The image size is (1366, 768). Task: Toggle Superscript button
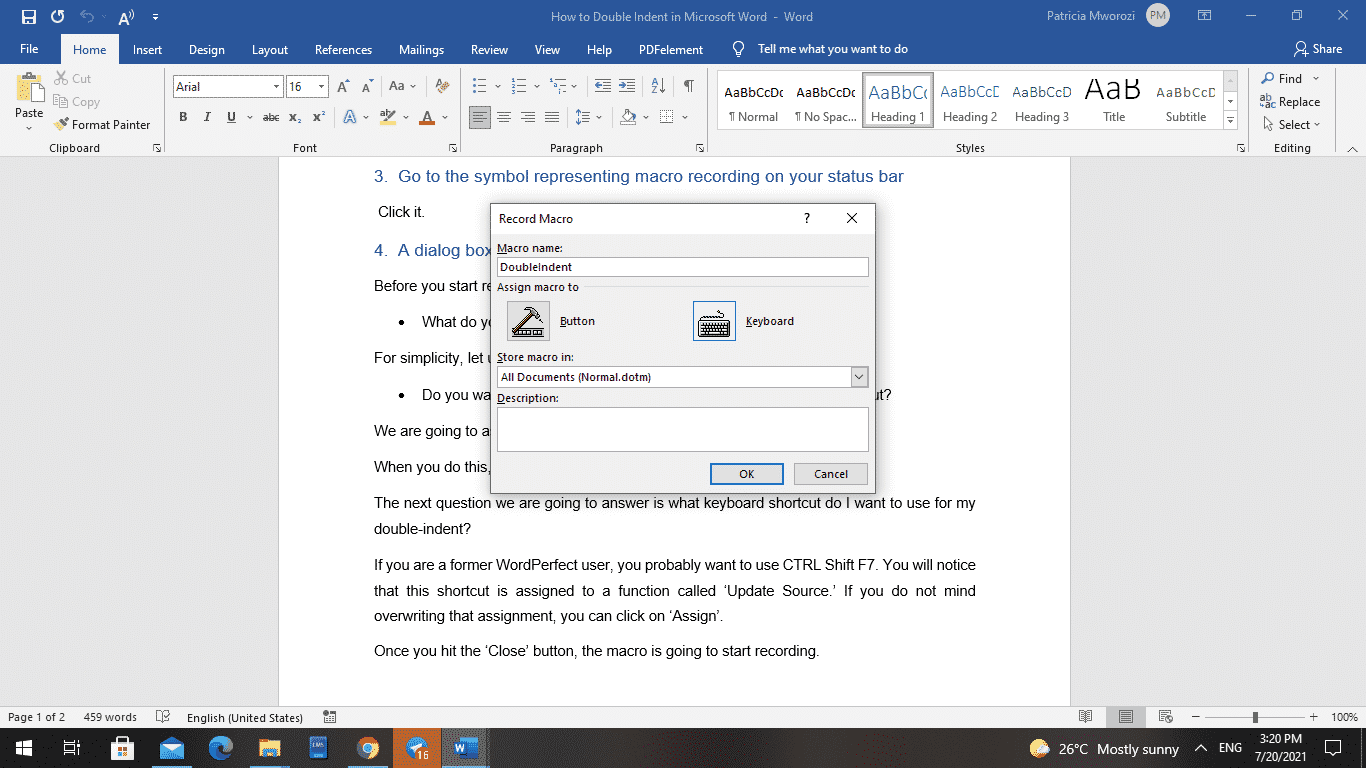(318, 117)
